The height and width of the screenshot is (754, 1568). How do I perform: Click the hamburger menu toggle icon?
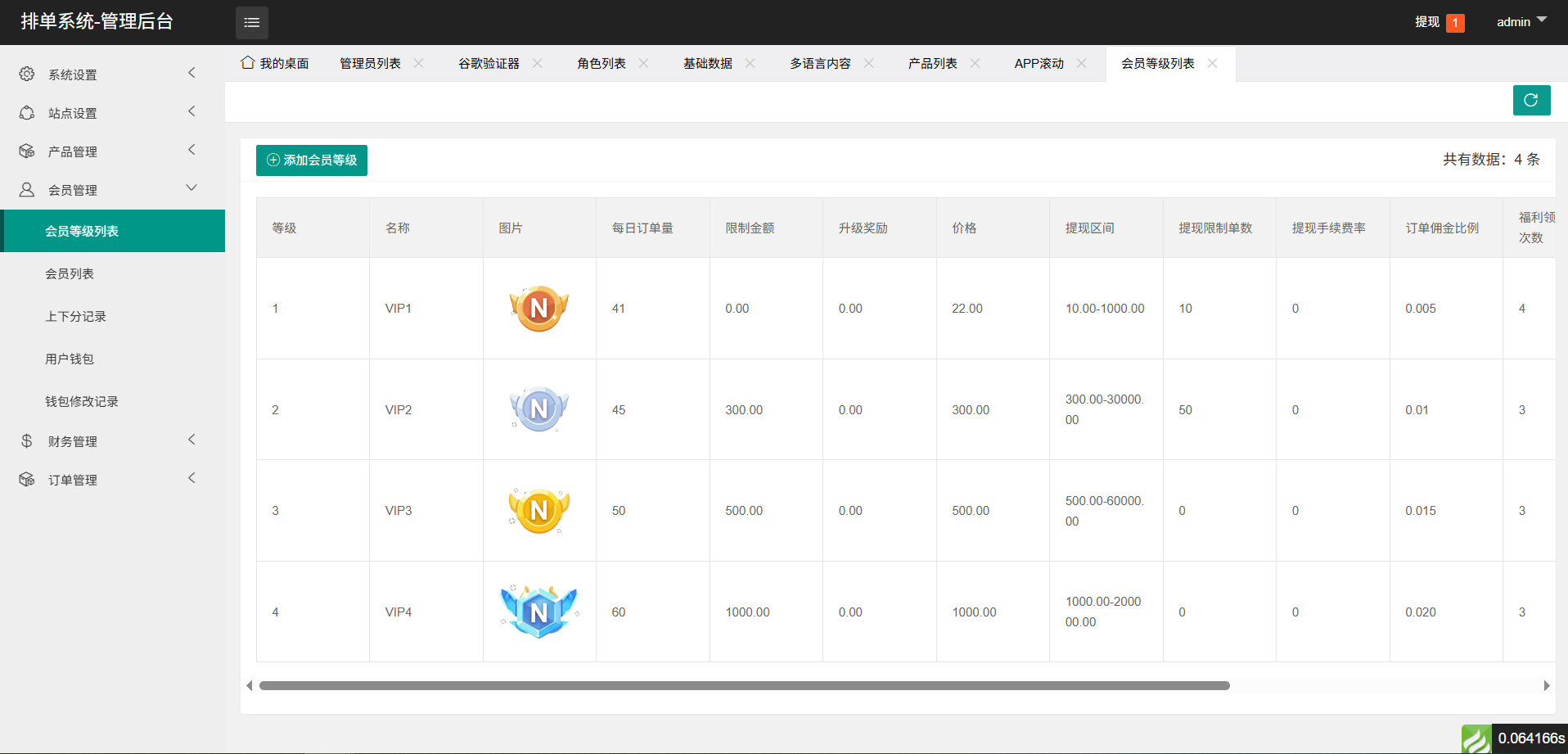[x=251, y=22]
